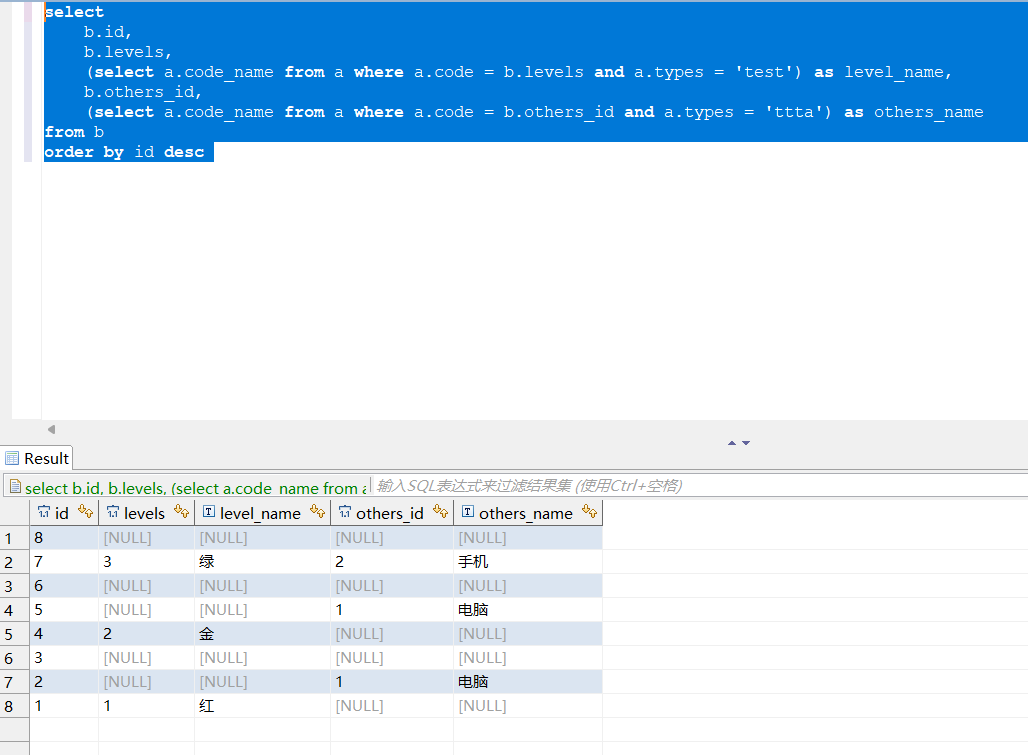Image resolution: width=1028 pixels, height=755 pixels.
Task: Select others_id cell with value 2
Action: [x=392, y=562]
